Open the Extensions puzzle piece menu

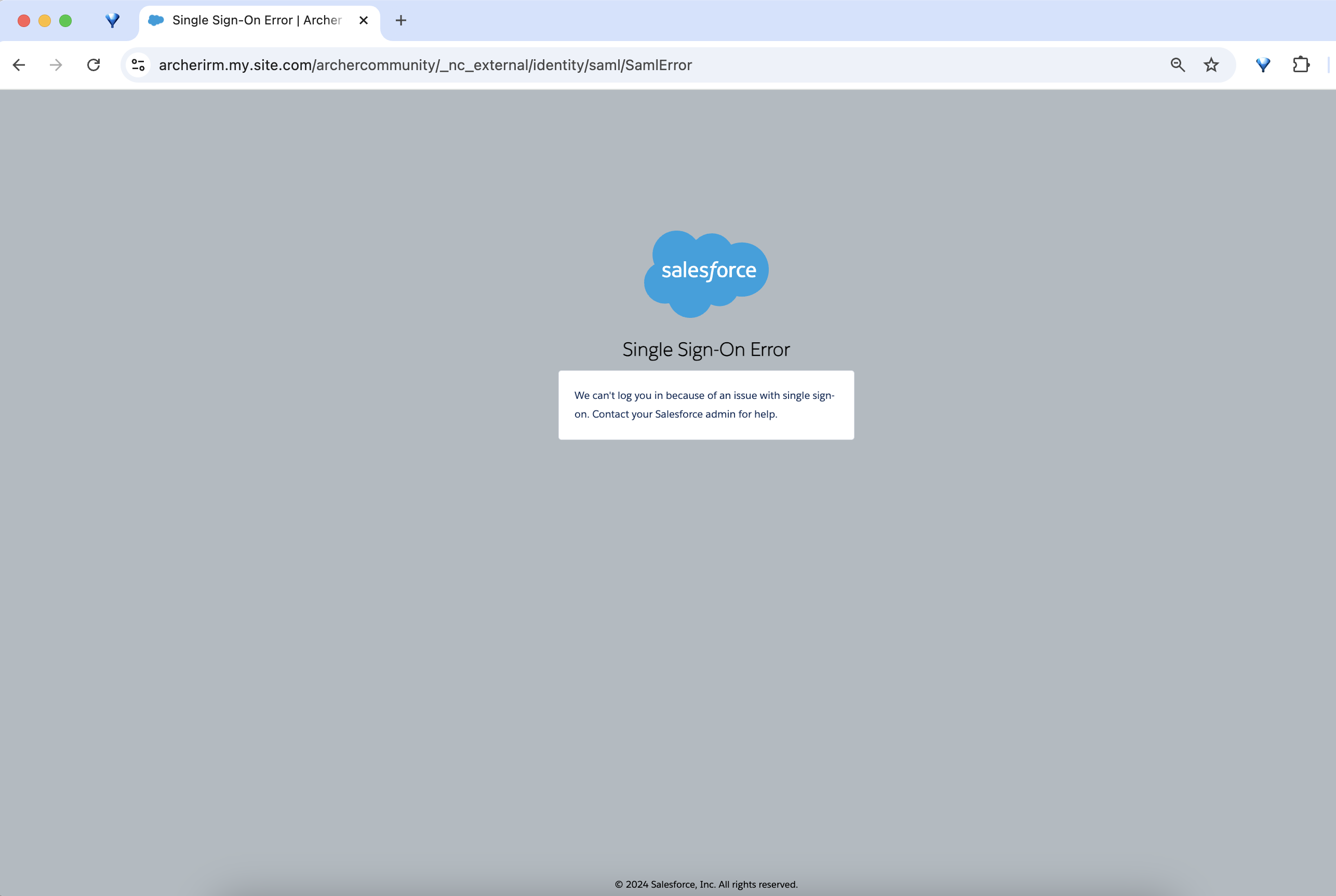pyautogui.click(x=1301, y=65)
